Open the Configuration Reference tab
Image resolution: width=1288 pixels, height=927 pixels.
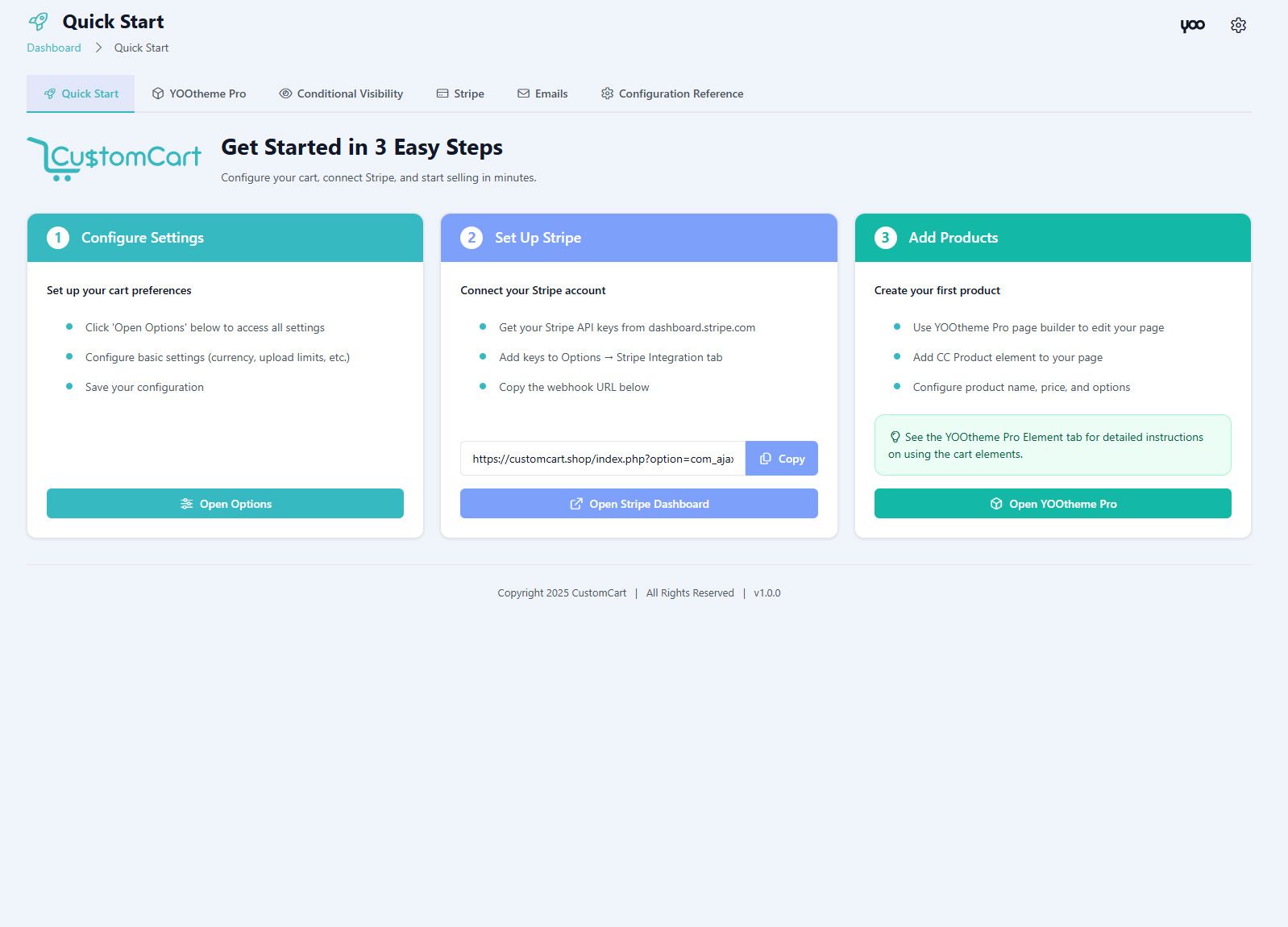pyautogui.click(x=672, y=94)
